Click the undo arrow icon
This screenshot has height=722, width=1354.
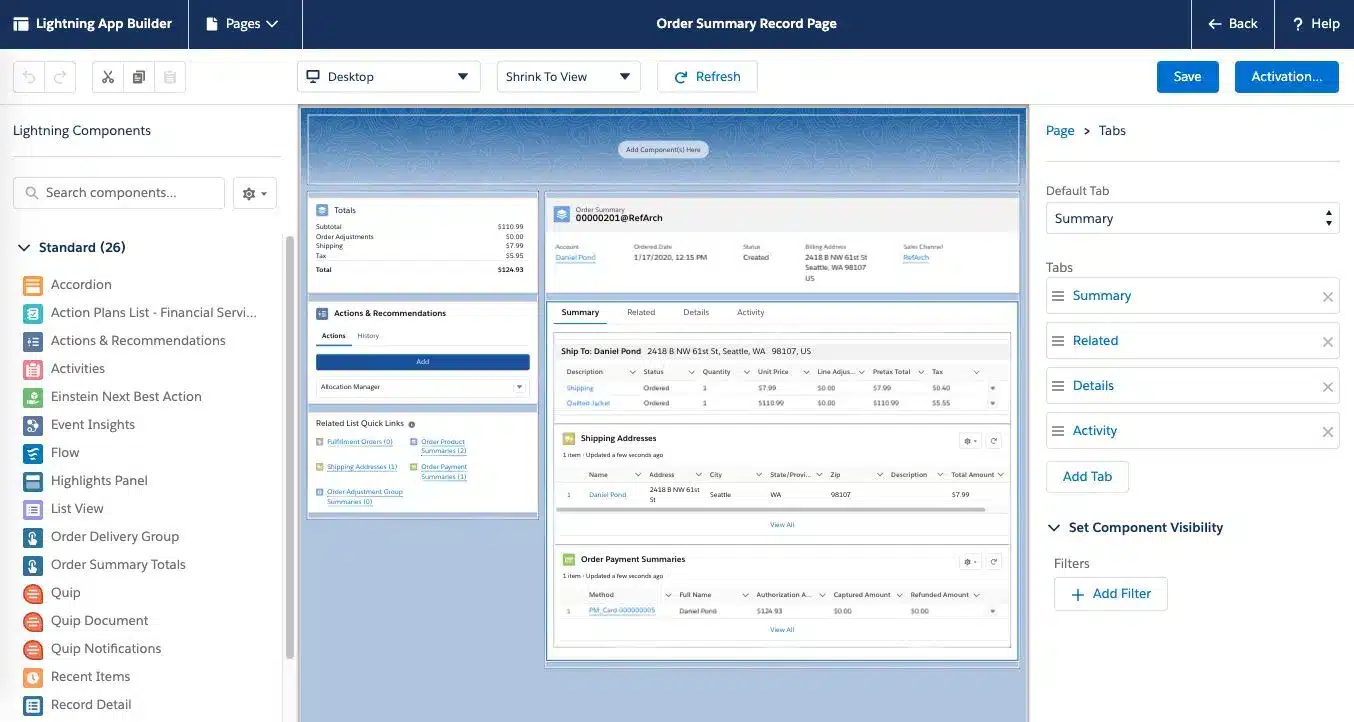tap(29, 77)
